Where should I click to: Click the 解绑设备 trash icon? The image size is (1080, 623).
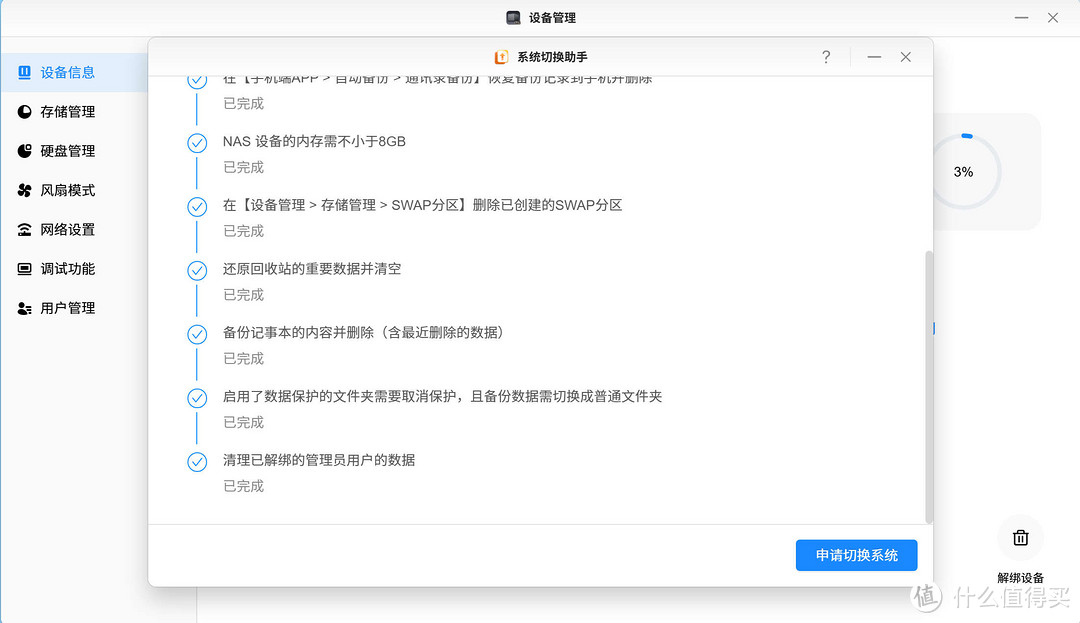[x=1020, y=538]
